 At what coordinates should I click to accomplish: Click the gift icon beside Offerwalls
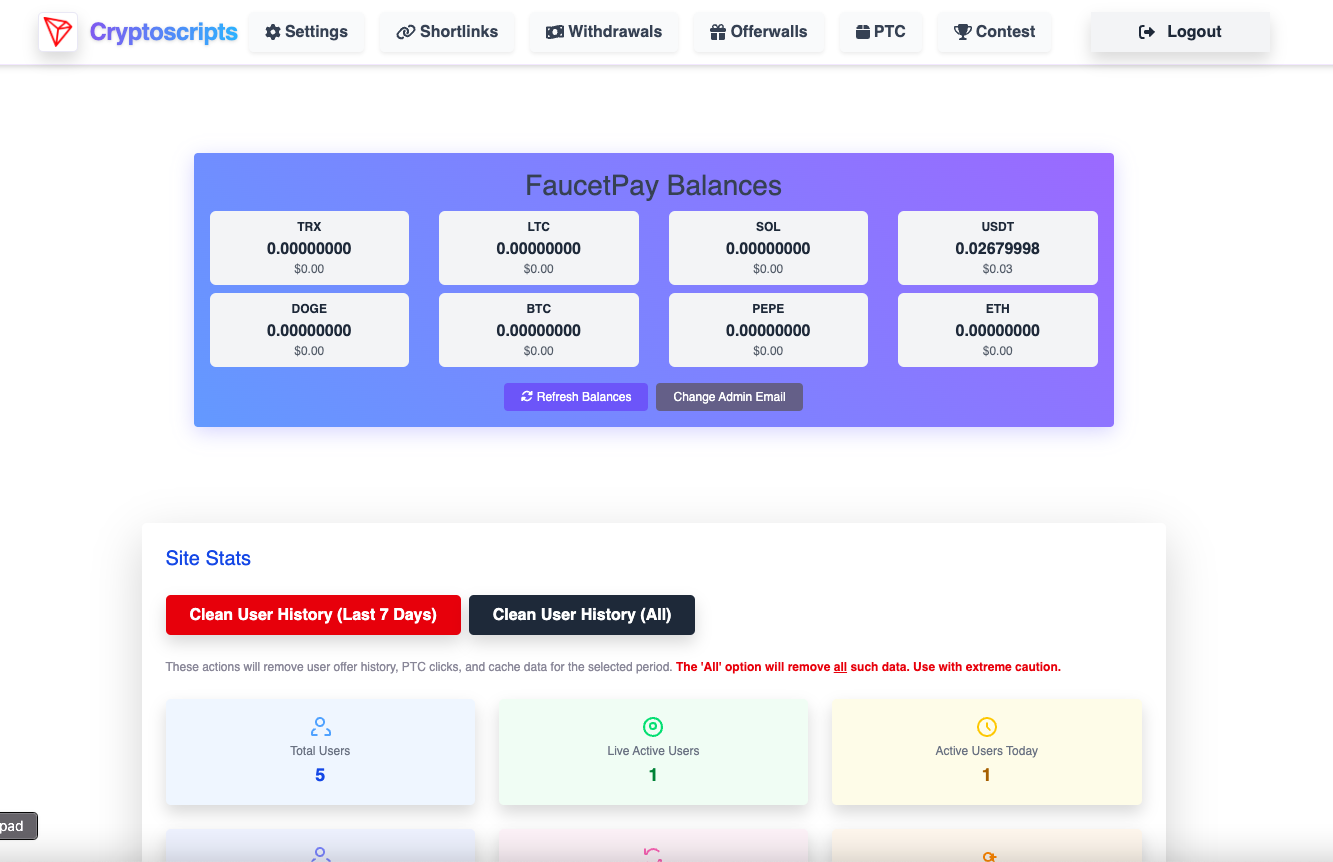(718, 32)
